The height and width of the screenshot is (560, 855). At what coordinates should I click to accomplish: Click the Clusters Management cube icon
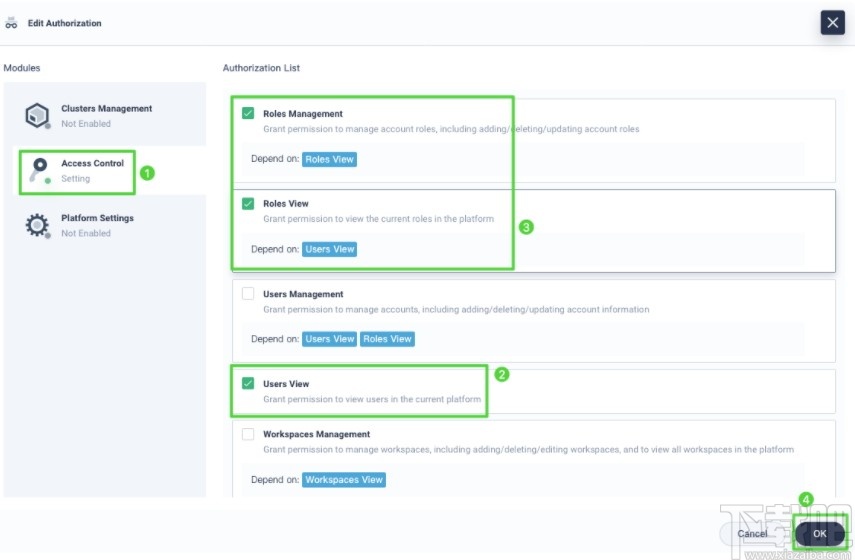(37, 116)
